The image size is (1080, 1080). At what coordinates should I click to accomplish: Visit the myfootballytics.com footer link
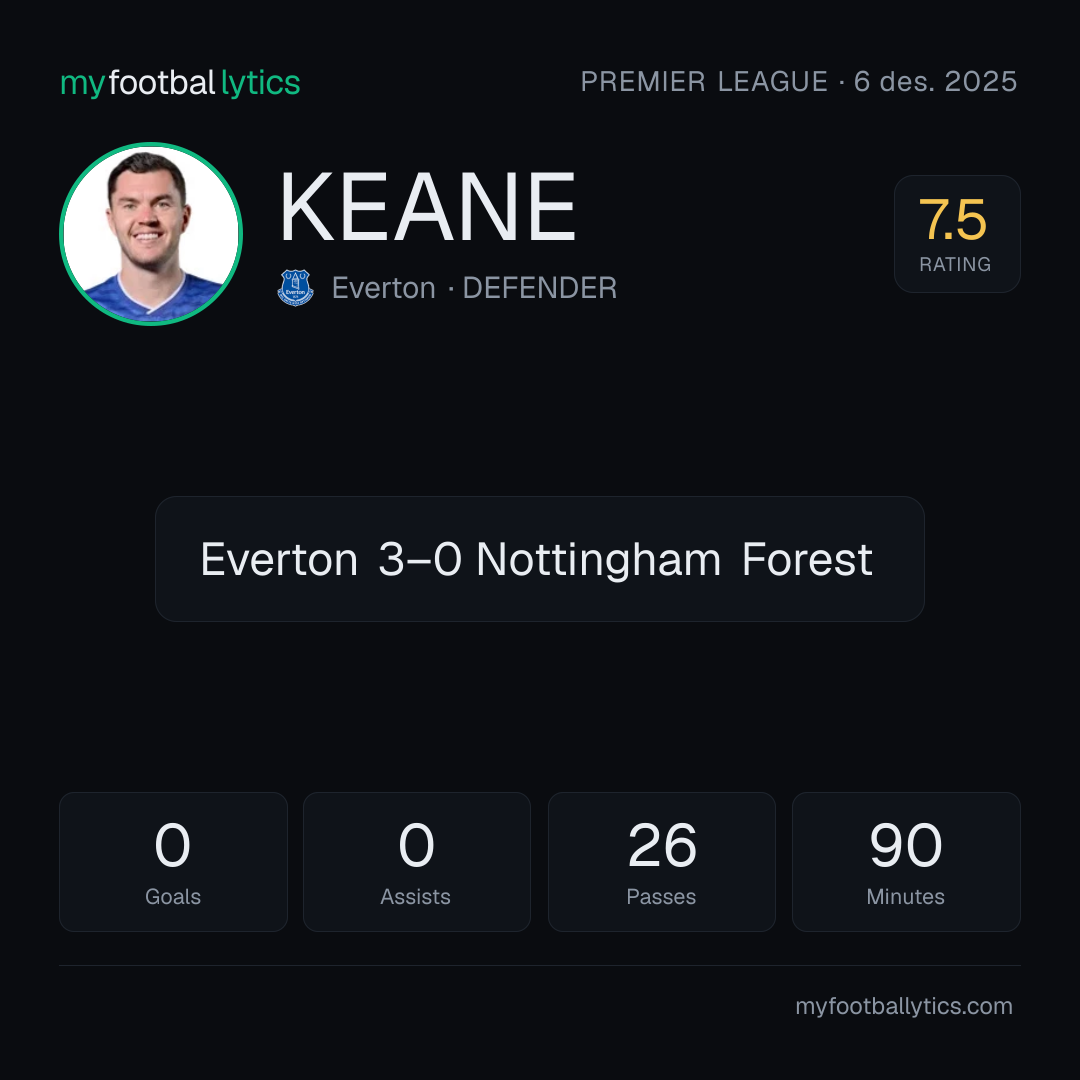tap(904, 1006)
